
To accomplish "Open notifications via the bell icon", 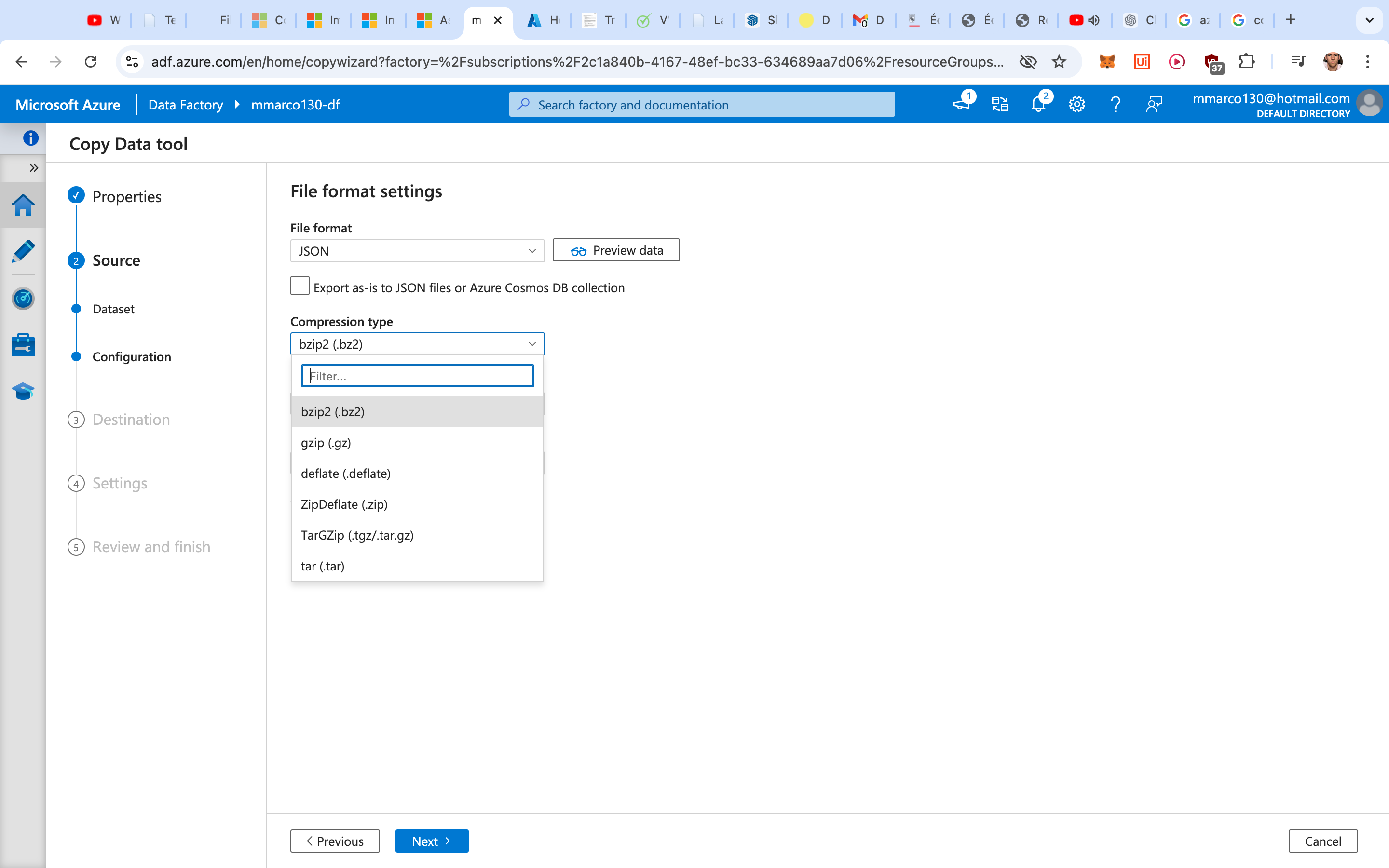I will [1039, 104].
